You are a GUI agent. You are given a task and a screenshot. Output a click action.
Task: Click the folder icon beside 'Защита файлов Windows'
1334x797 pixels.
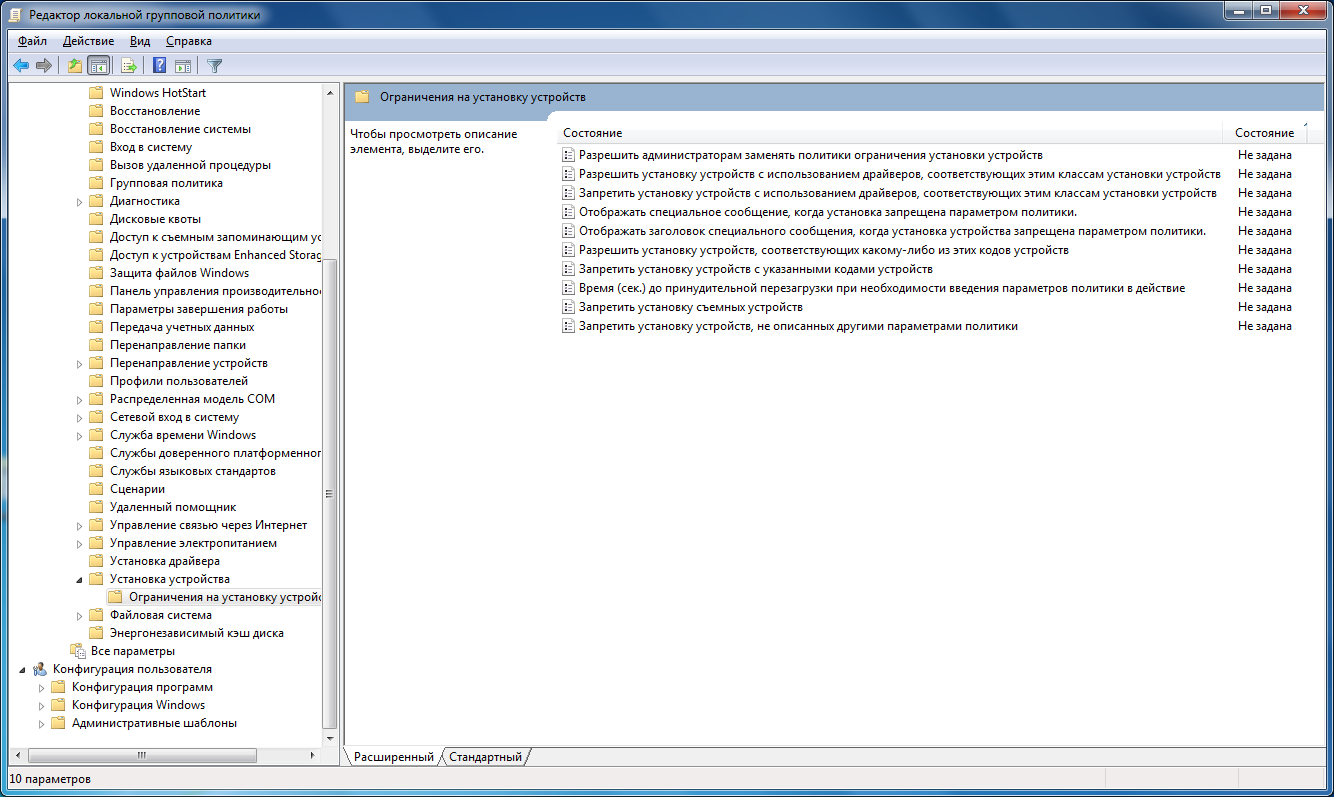point(96,273)
